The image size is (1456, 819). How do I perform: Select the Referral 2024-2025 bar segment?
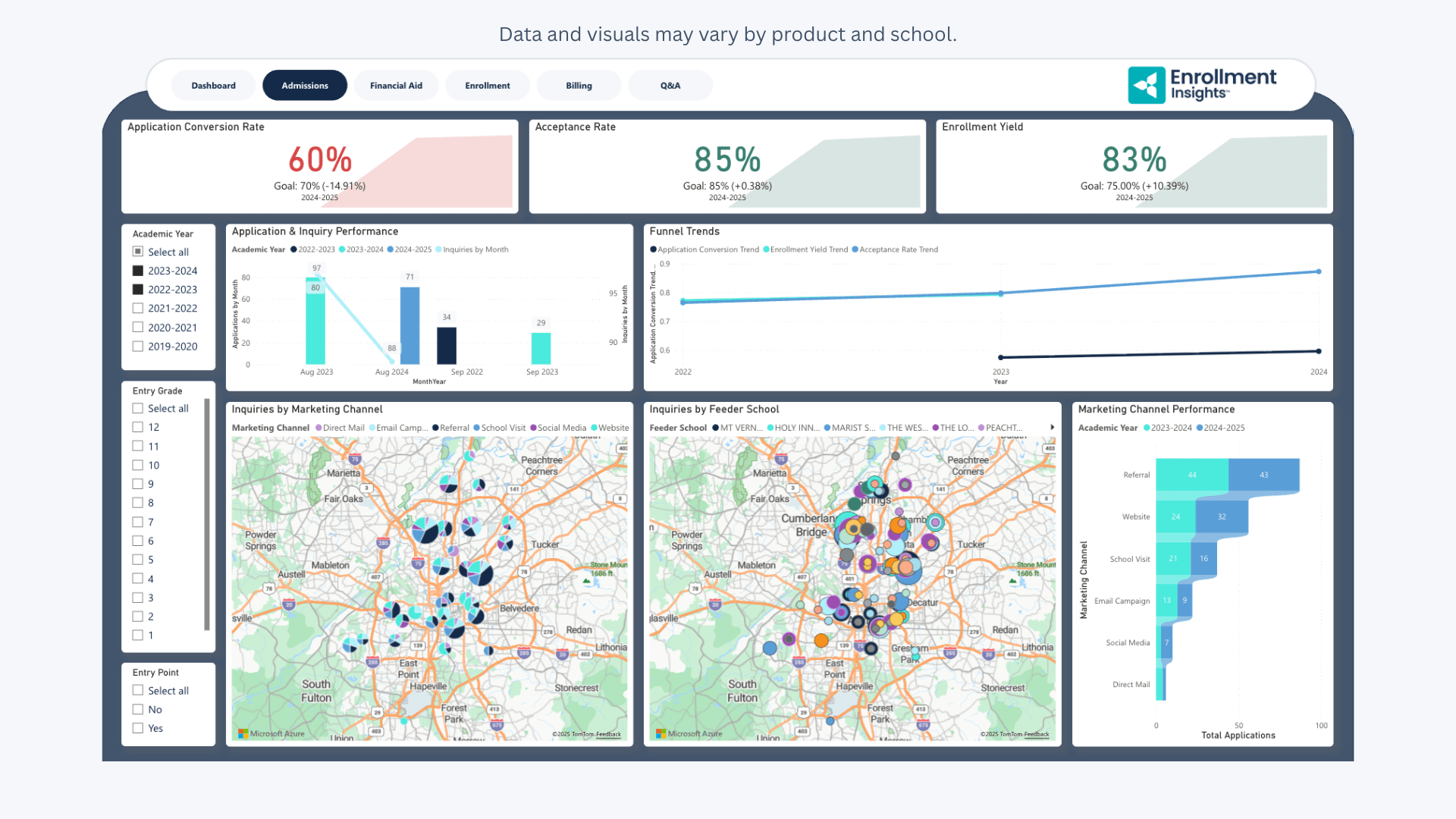click(1263, 475)
